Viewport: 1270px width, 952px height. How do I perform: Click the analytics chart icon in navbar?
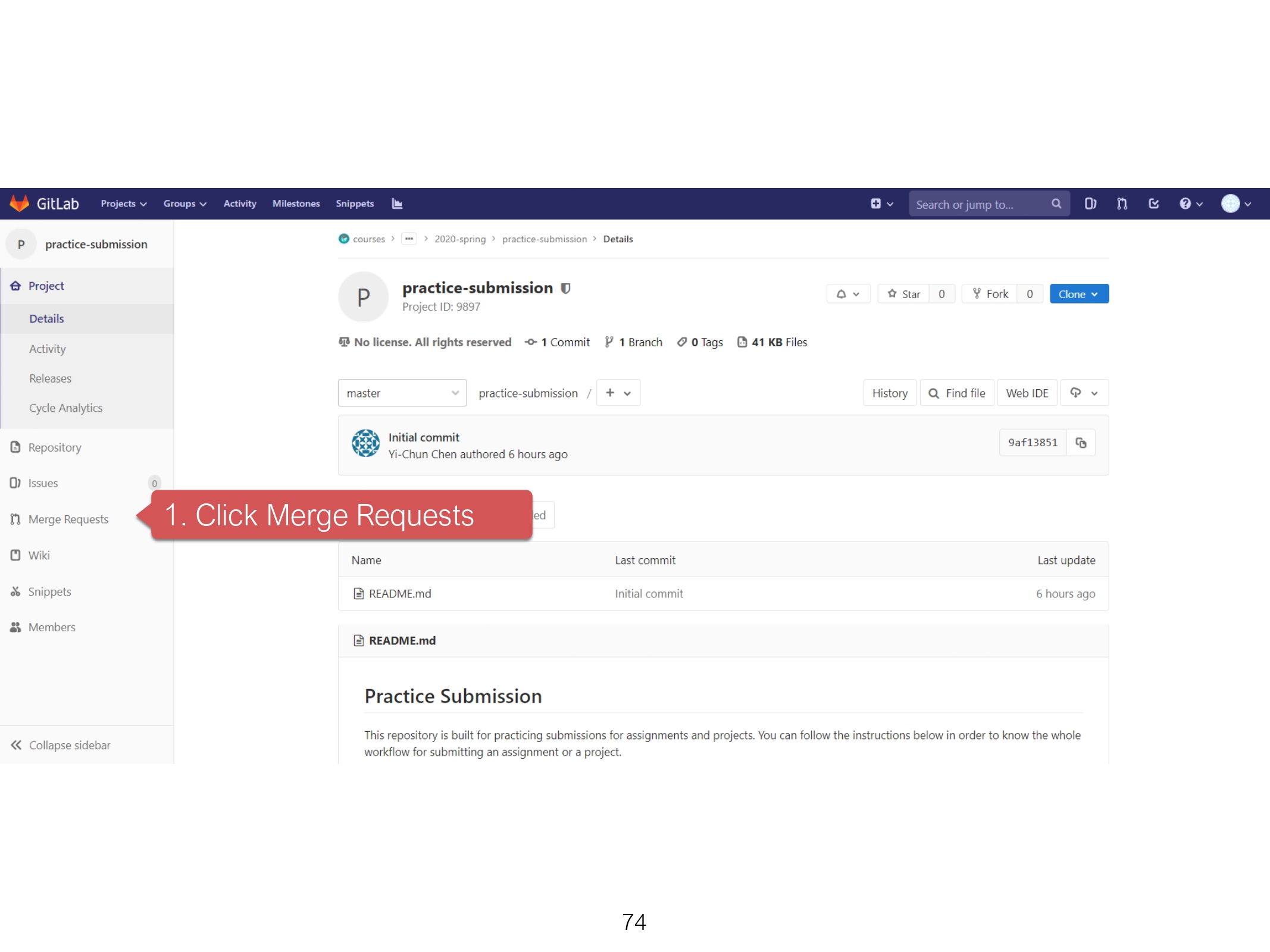[397, 203]
